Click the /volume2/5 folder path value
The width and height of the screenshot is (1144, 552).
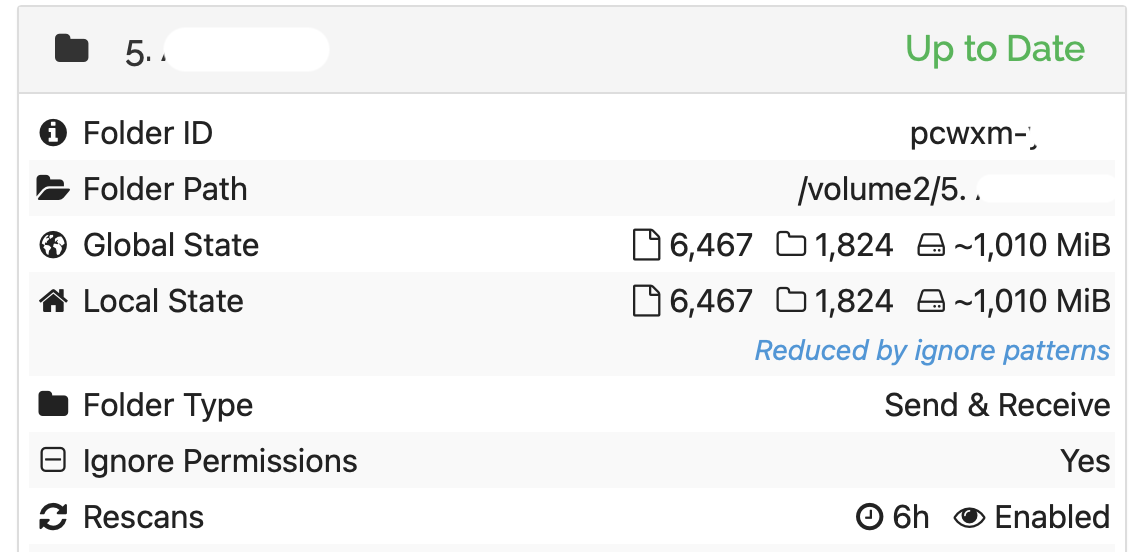point(954,189)
